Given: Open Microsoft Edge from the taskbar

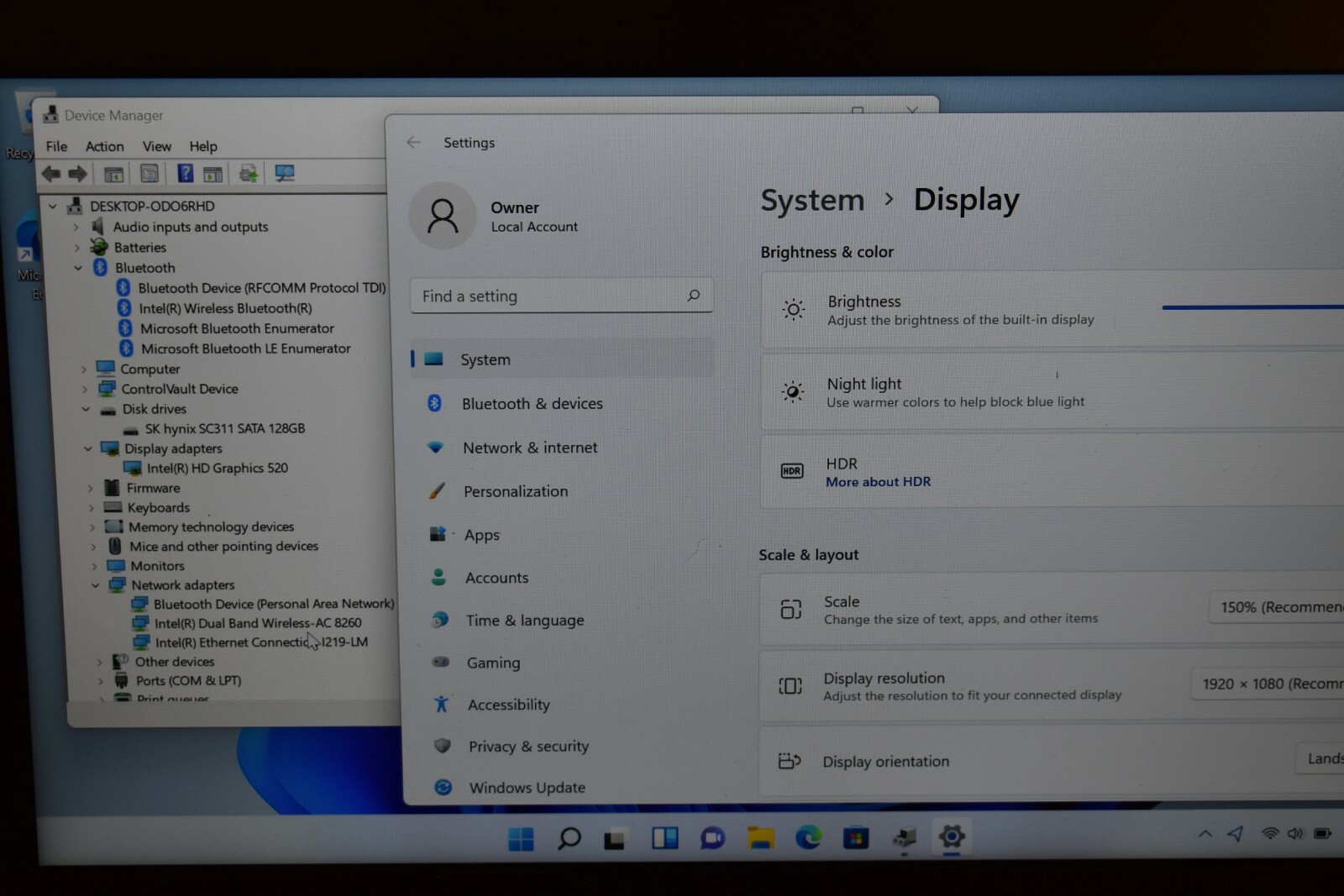Looking at the screenshot, I should coord(808,837).
